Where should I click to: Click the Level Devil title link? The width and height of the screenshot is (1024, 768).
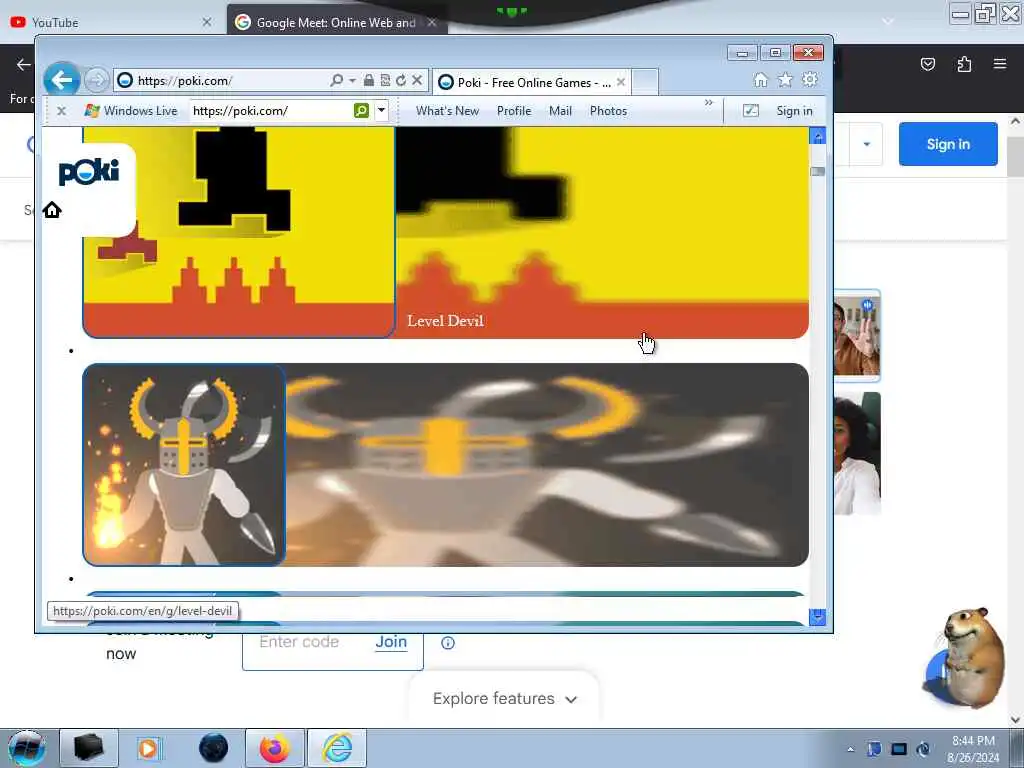click(445, 321)
